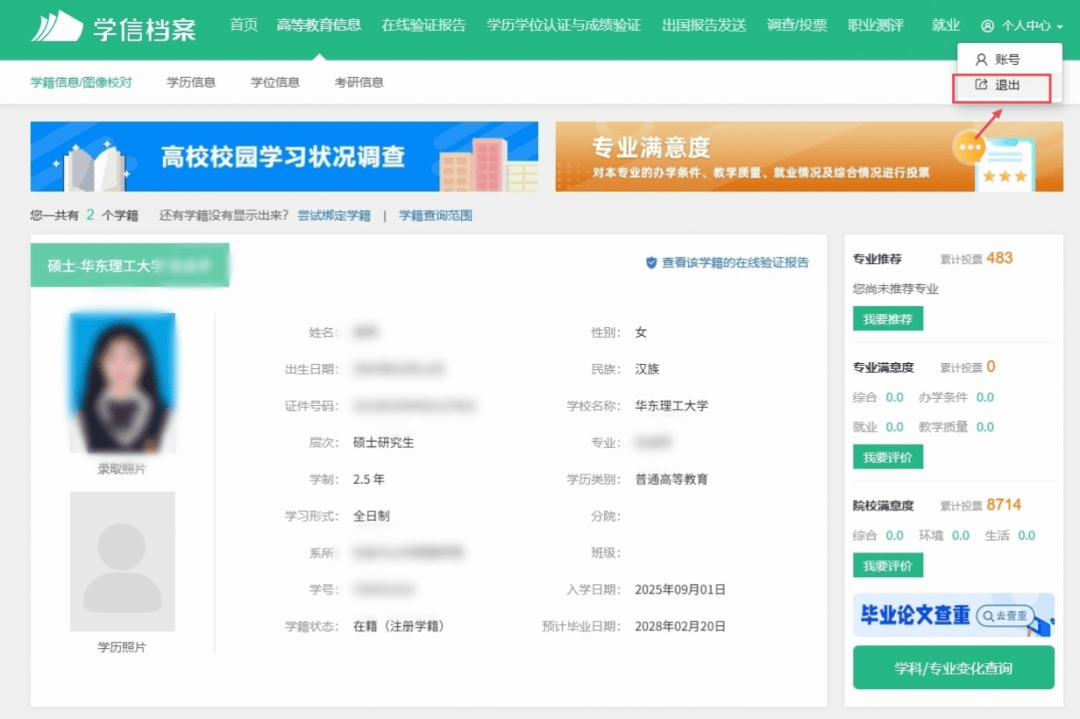Click the 录取照片 portrait thumbnail
The height and width of the screenshot is (719, 1080).
tap(122, 383)
